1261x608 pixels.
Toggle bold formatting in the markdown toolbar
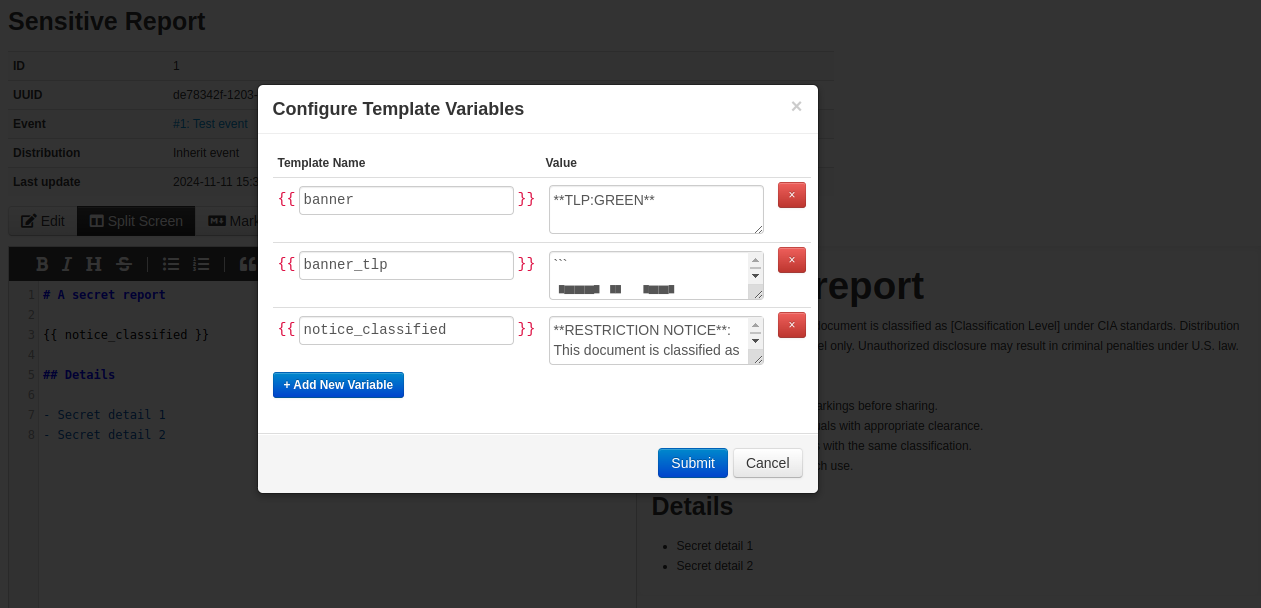click(42, 263)
